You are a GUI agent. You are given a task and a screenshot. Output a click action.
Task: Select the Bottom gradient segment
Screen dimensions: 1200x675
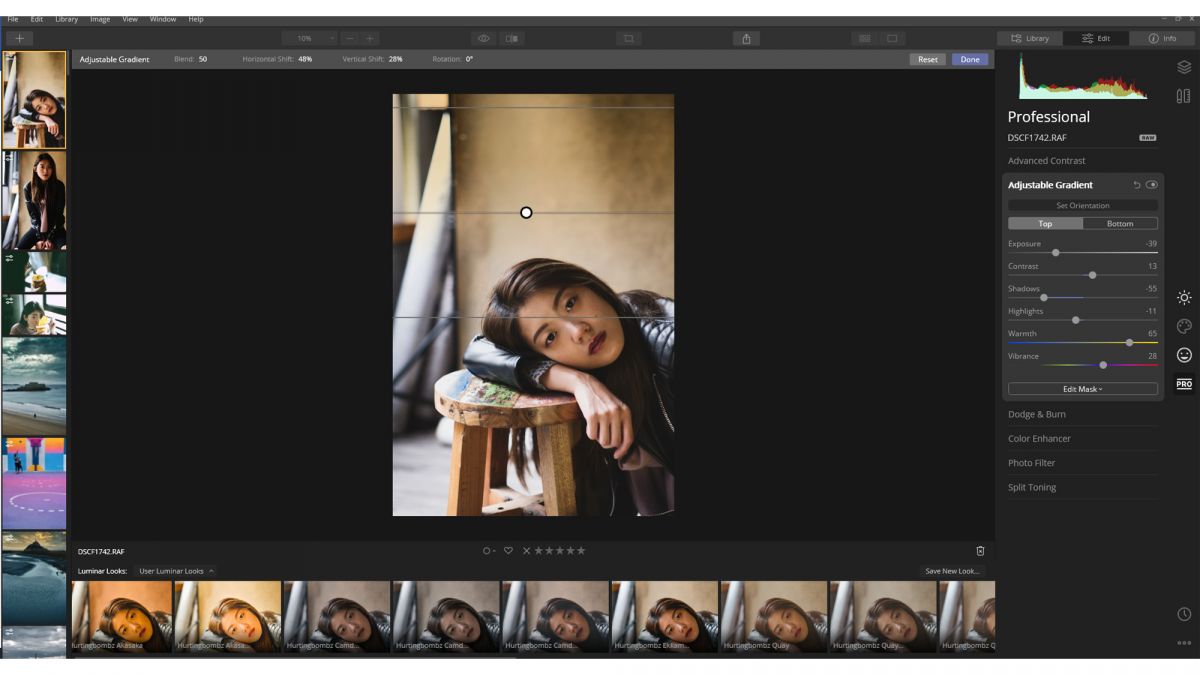(x=1120, y=224)
